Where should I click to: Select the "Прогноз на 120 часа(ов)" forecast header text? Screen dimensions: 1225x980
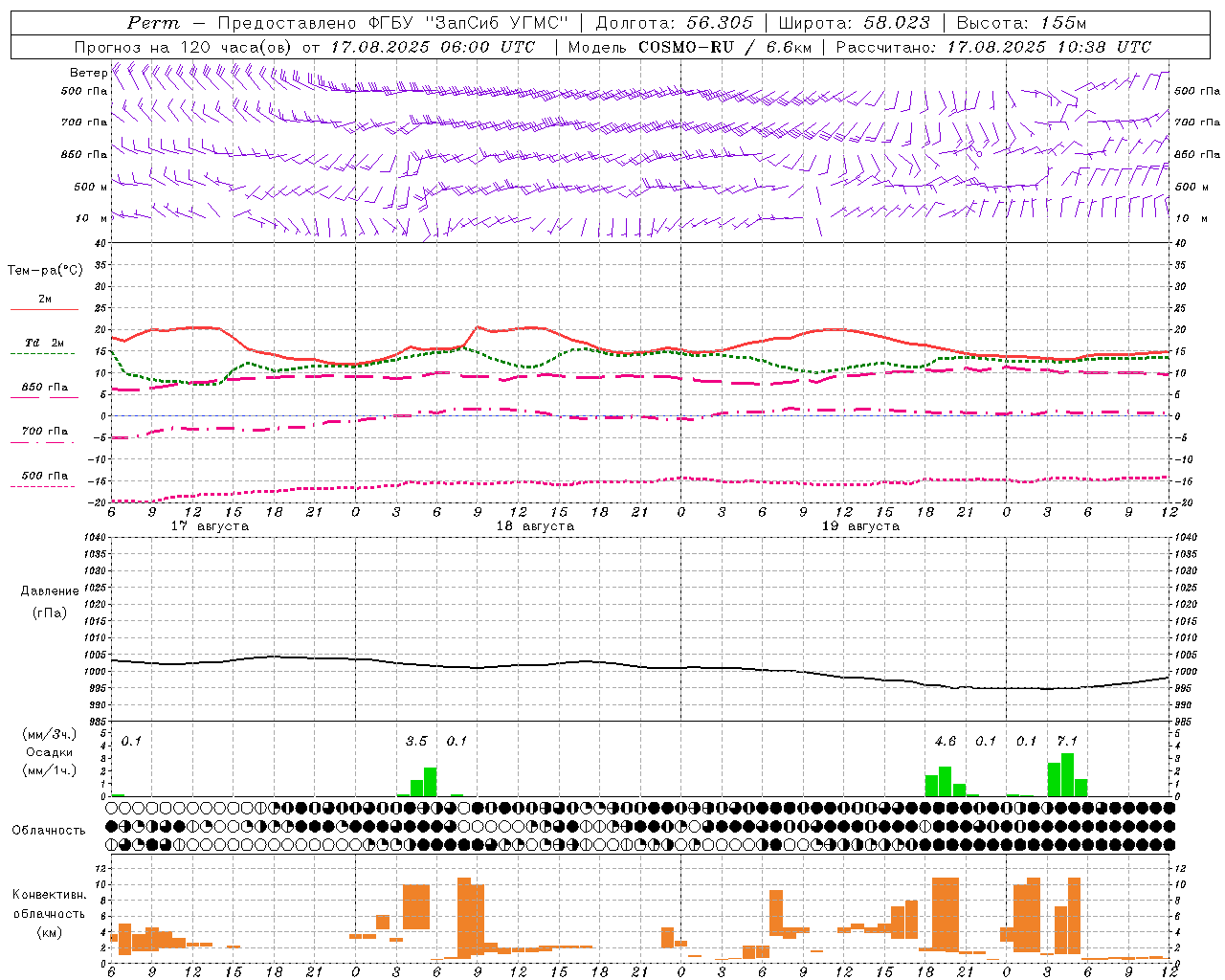(x=184, y=47)
